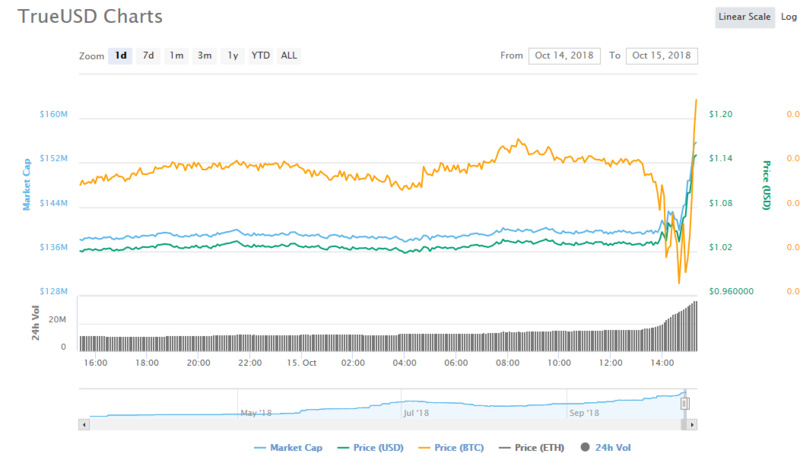This screenshot has height=460, width=800.
Task: Select the 1m zoom range
Action: [177, 56]
